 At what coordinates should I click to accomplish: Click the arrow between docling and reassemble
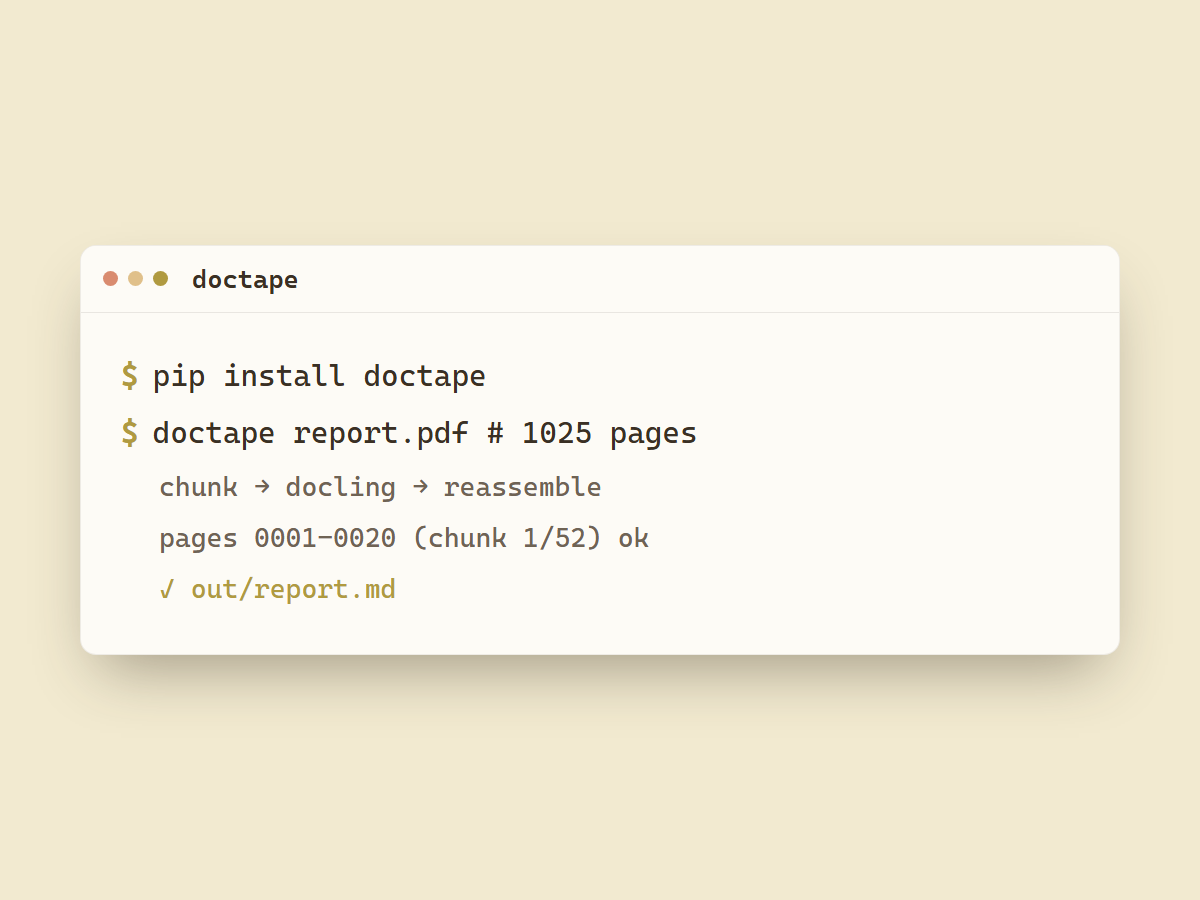(420, 487)
